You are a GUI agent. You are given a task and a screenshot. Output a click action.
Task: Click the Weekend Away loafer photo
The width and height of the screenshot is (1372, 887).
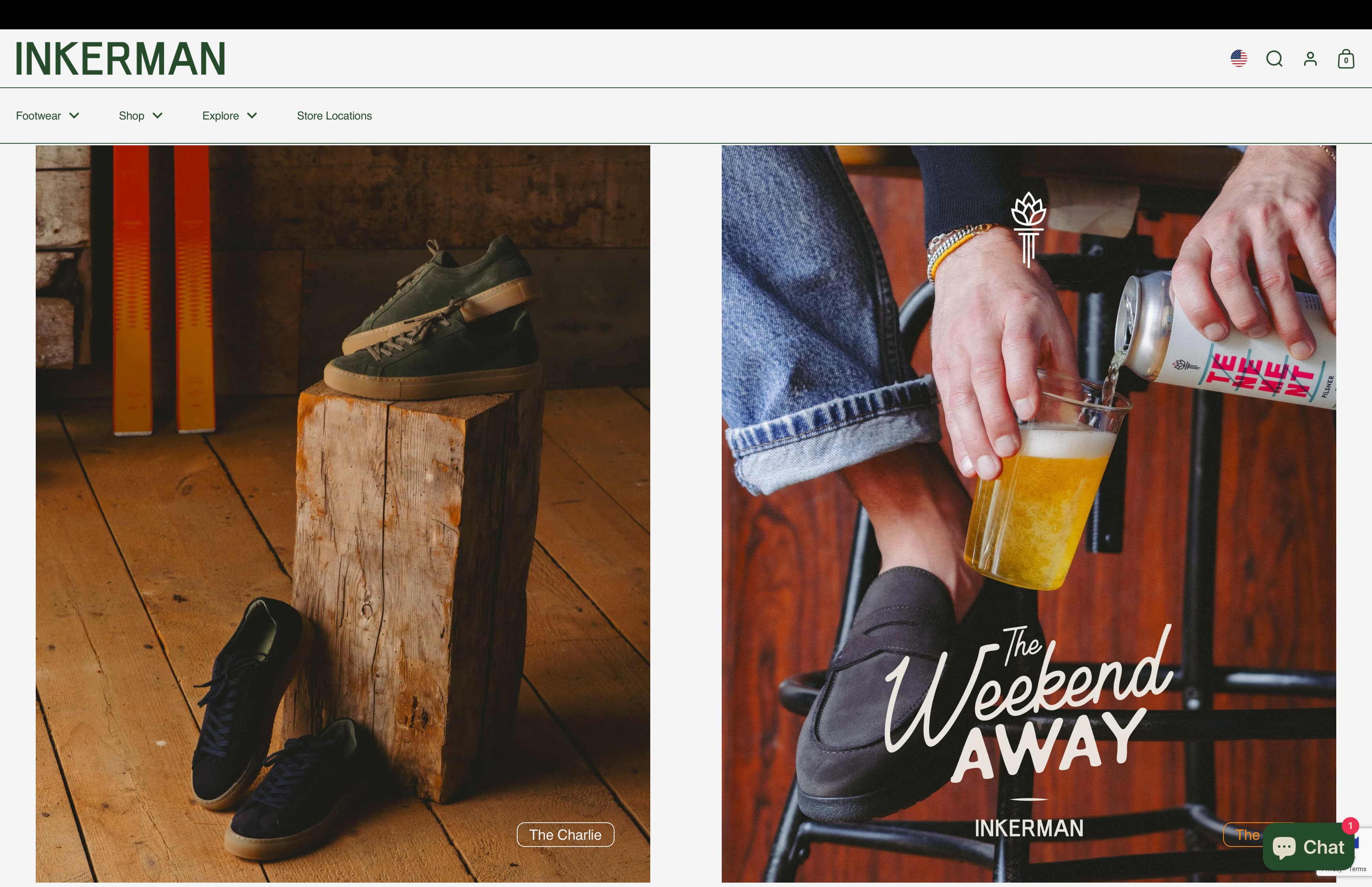[1028, 514]
